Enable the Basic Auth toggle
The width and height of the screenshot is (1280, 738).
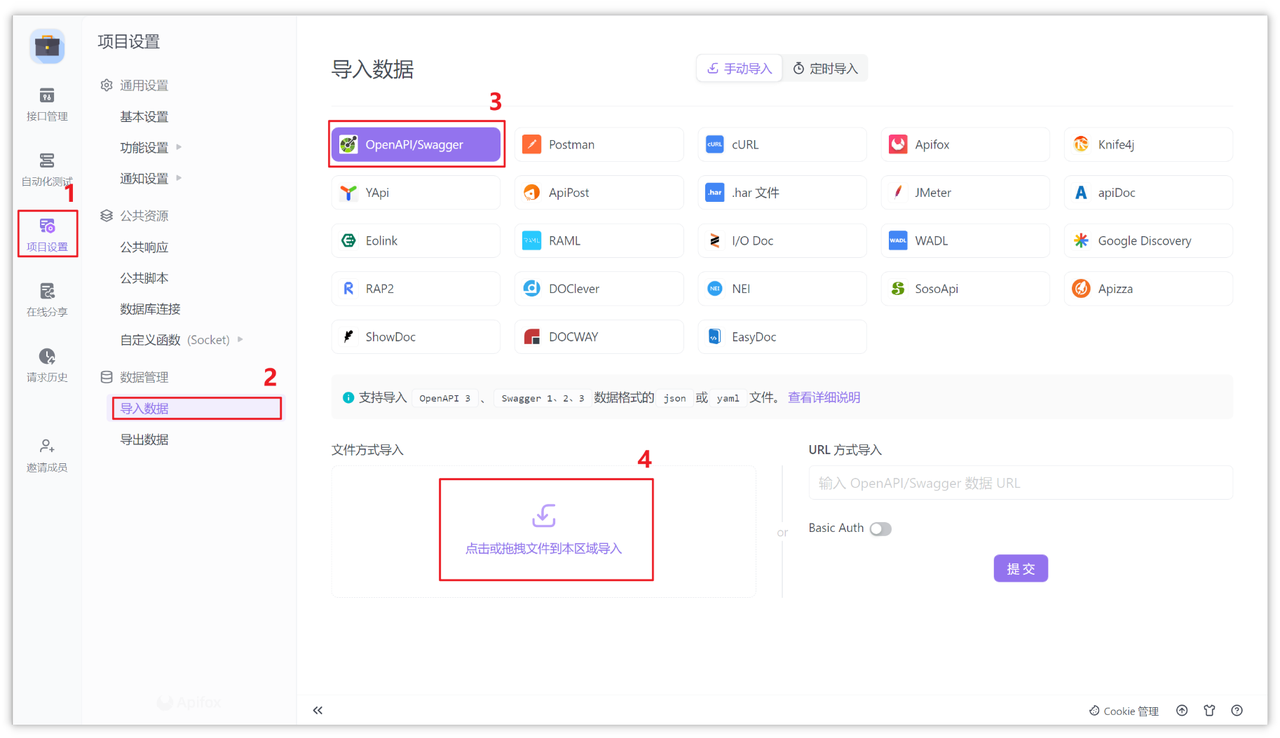880,528
